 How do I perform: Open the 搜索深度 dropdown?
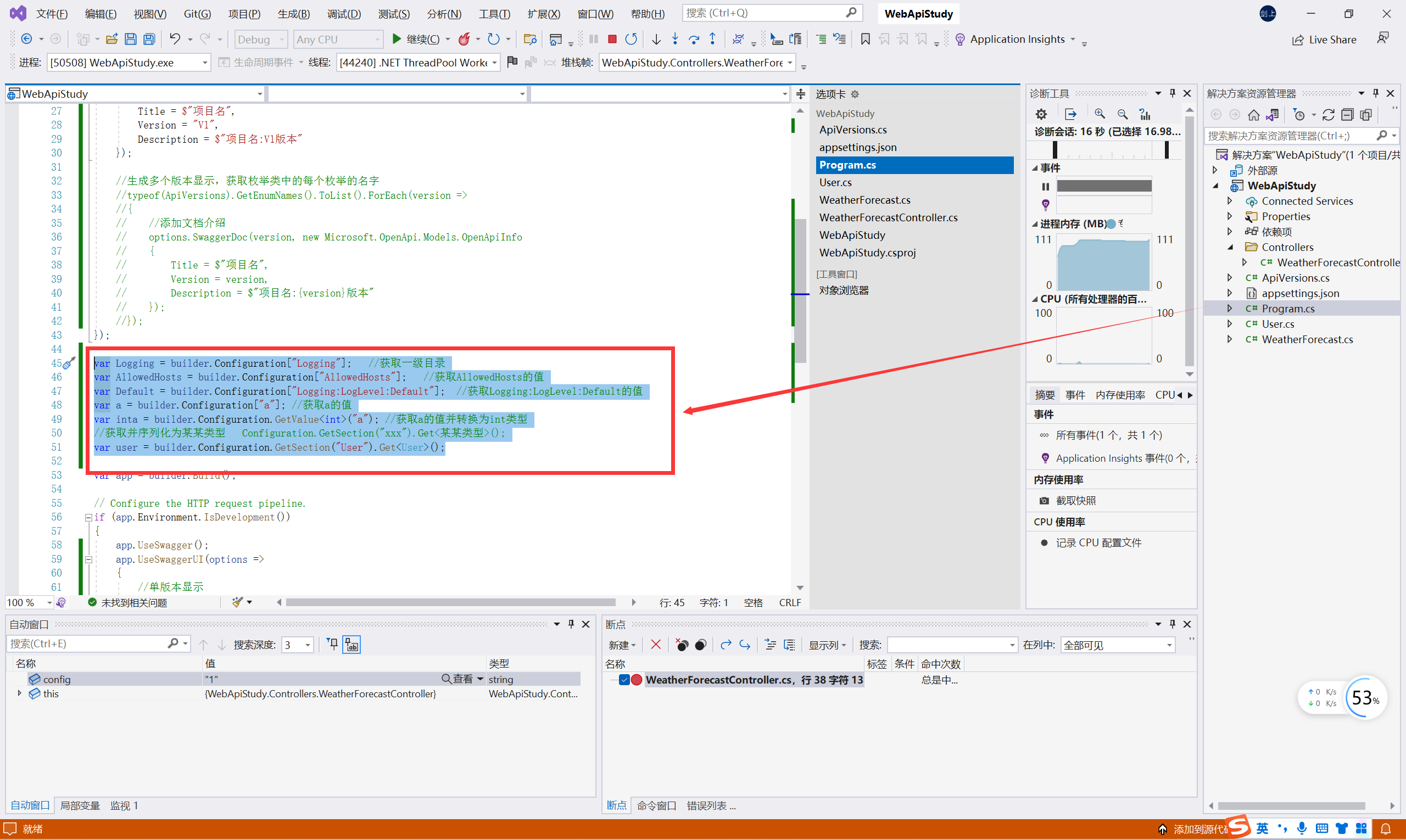(x=308, y=645)
